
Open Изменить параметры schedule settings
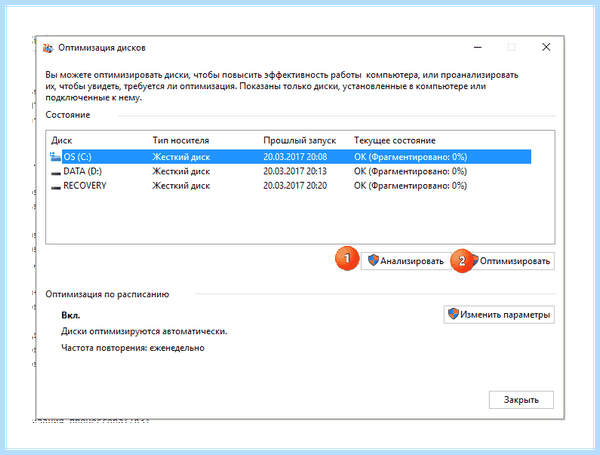tap(499, 315)
